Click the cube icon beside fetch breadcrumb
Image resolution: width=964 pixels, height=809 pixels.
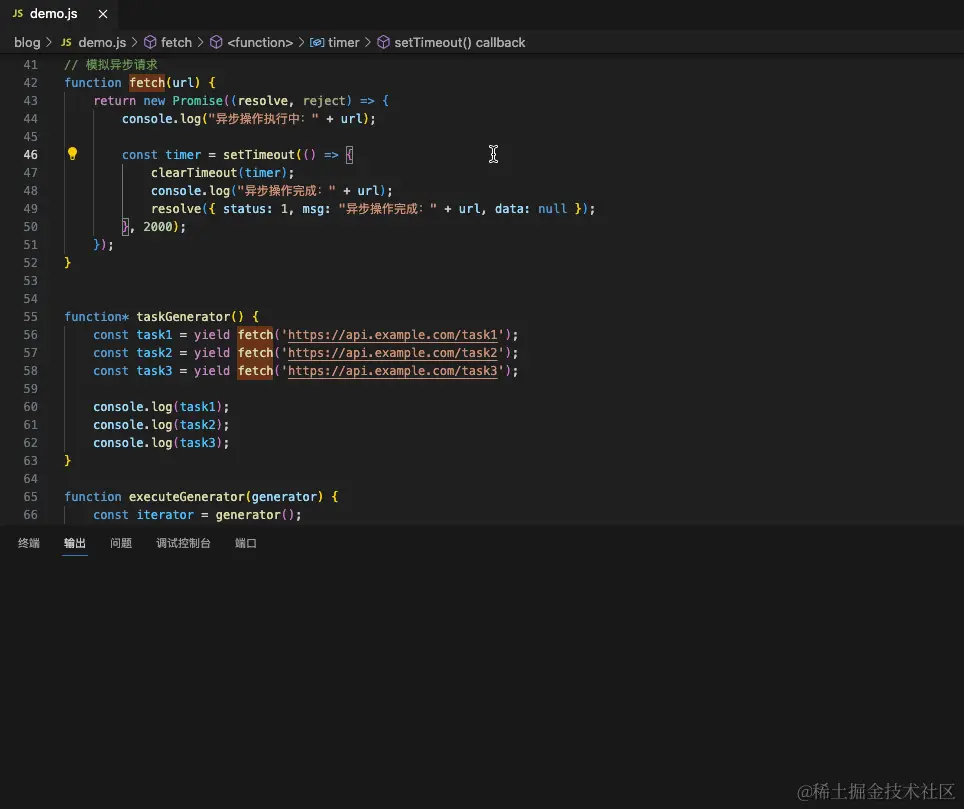pos(150,42)
